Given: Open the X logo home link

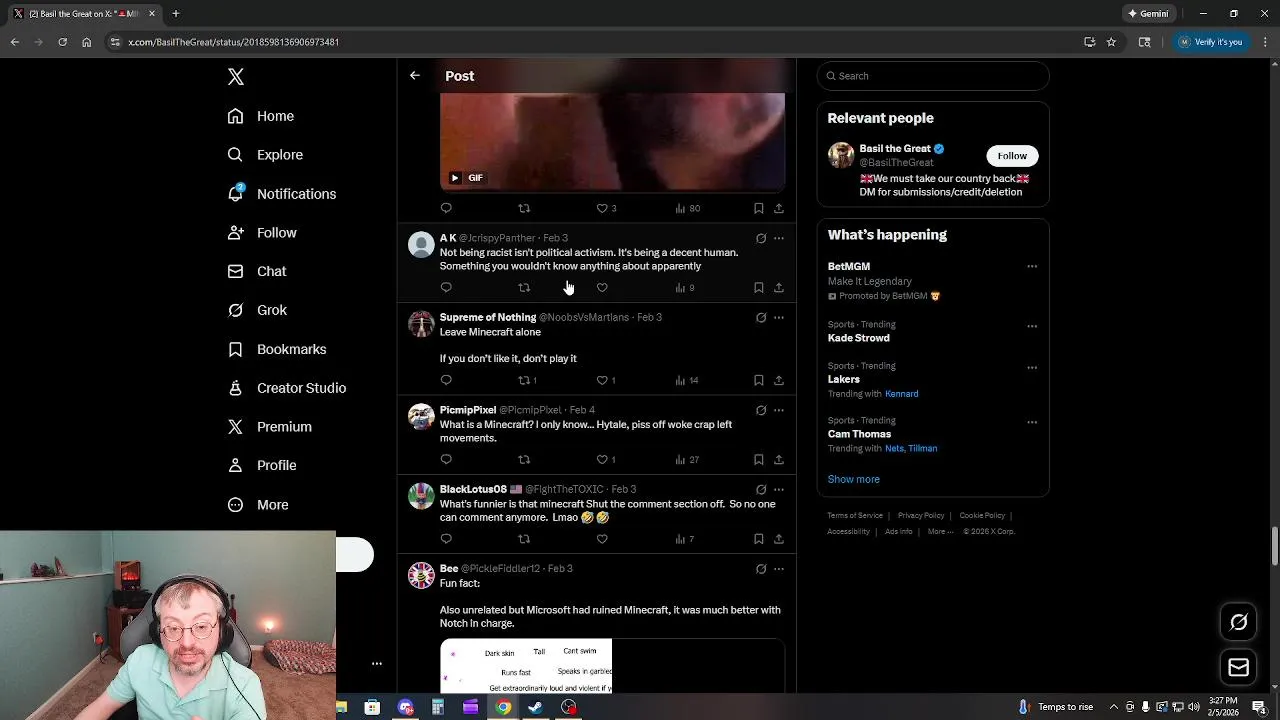Looking at the screenshot, I should (x=236, y=77).
